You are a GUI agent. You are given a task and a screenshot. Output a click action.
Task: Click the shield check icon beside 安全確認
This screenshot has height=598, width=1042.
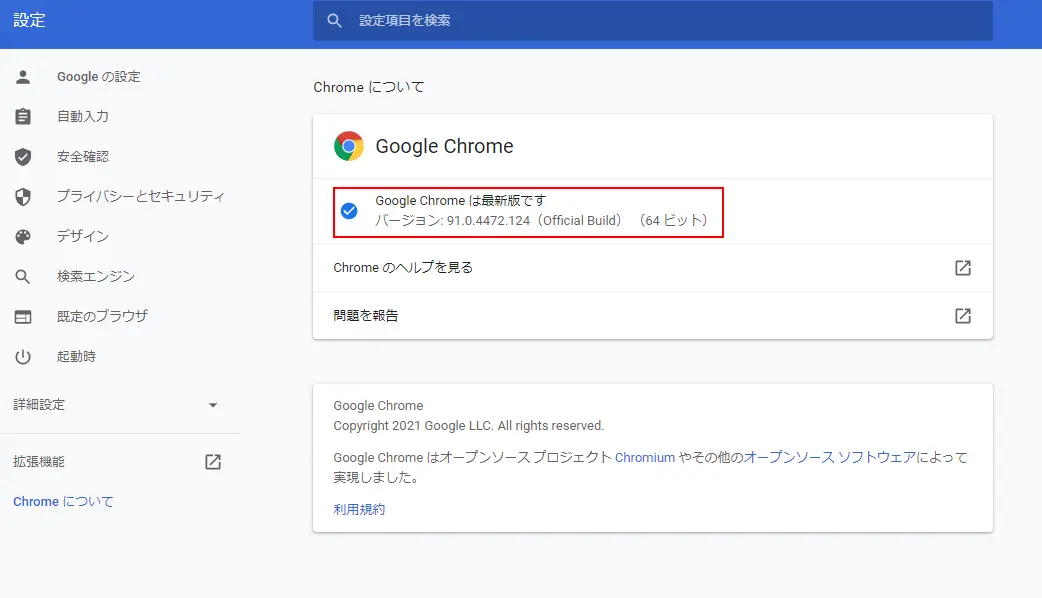[x=23, y=157]
